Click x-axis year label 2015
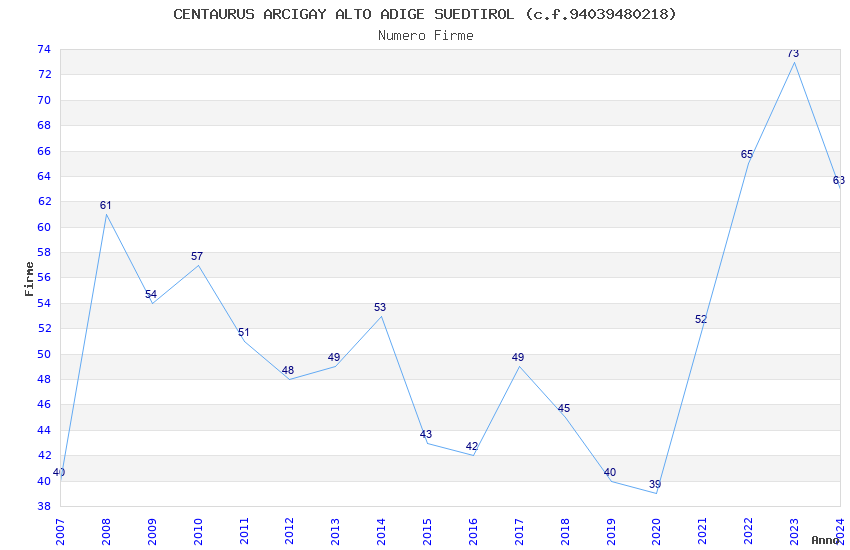Screen dimensions: 850x550 (x=428, y=532)
